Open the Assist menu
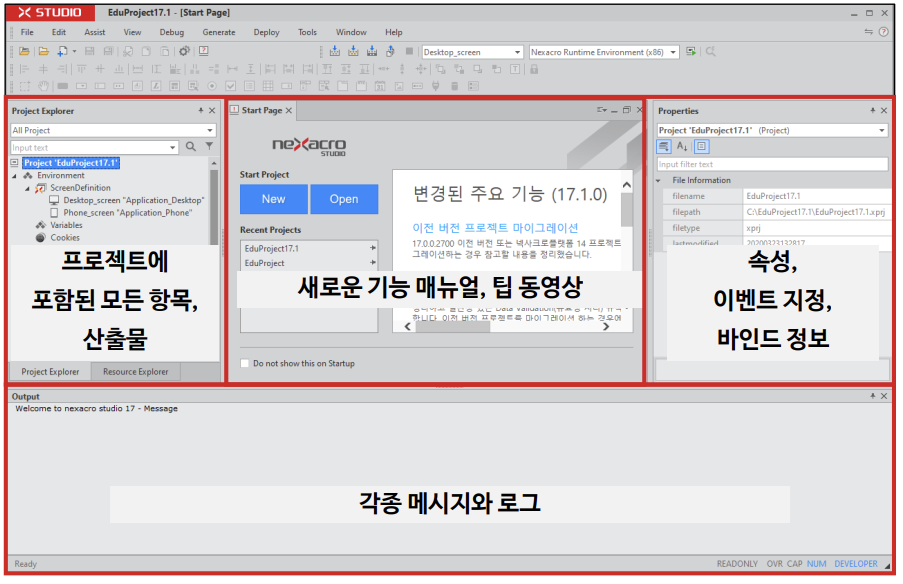The height and width of the screenshot is (584, 903). tap(94, 32)
